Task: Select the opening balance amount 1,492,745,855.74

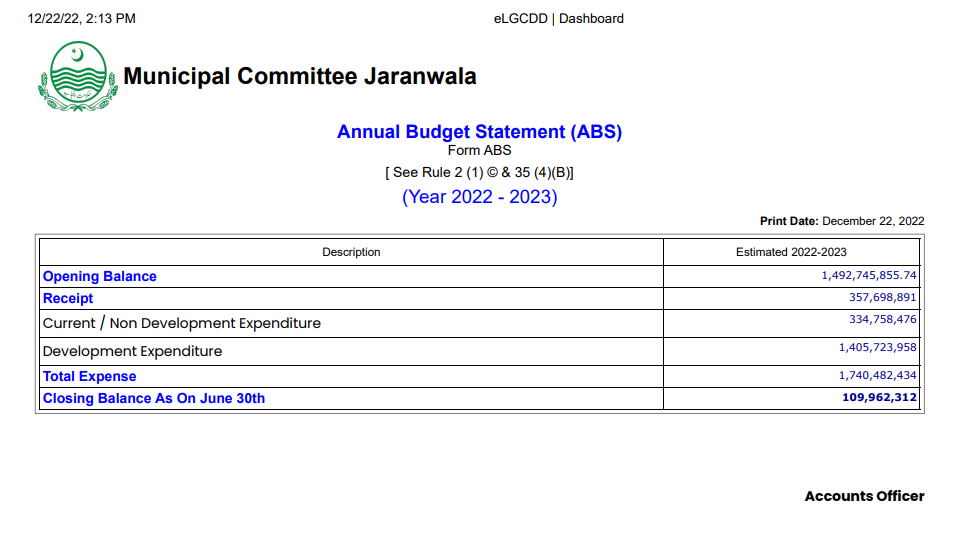Action: click(869, 275)
